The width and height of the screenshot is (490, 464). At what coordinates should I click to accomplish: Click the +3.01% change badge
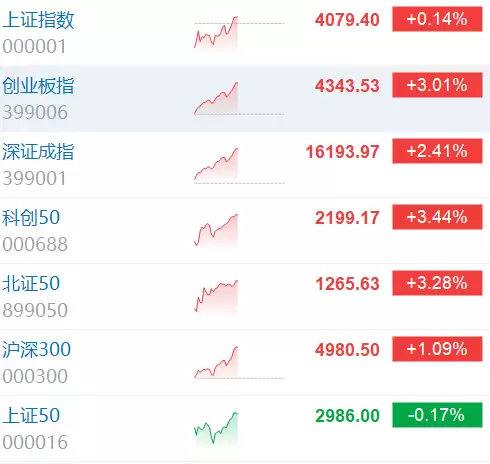pos(437,85)
